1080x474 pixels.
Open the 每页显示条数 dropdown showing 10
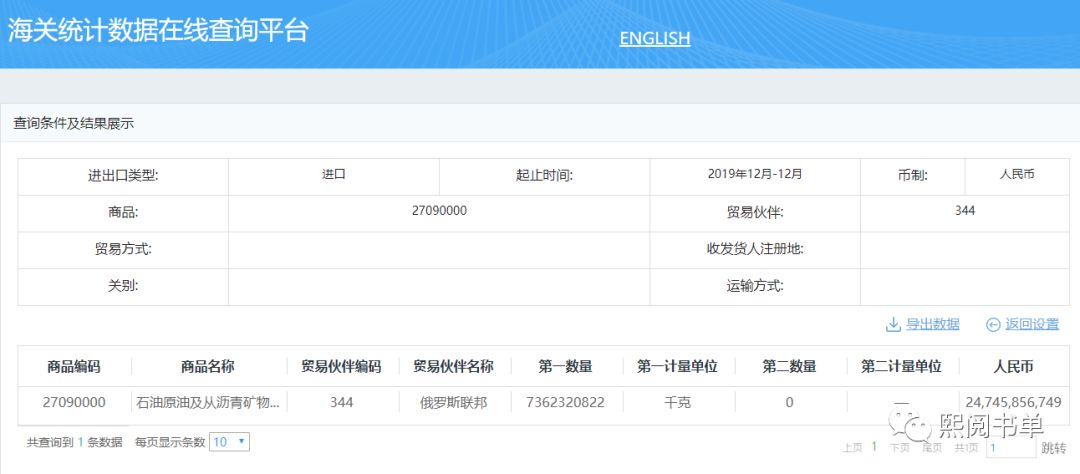(230, 442)
